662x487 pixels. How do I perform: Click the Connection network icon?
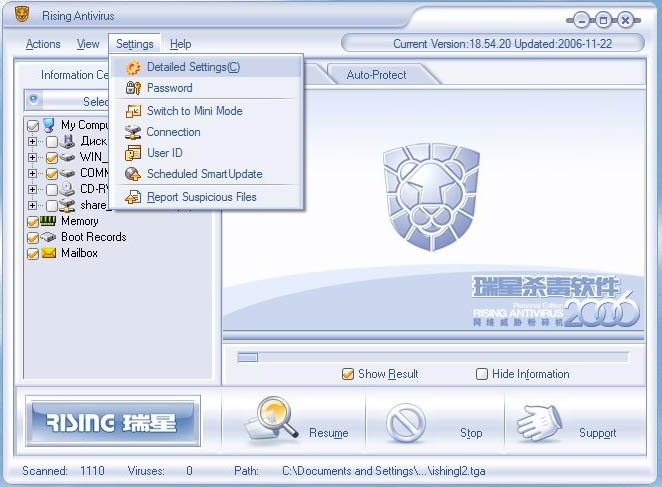point(133,132)
